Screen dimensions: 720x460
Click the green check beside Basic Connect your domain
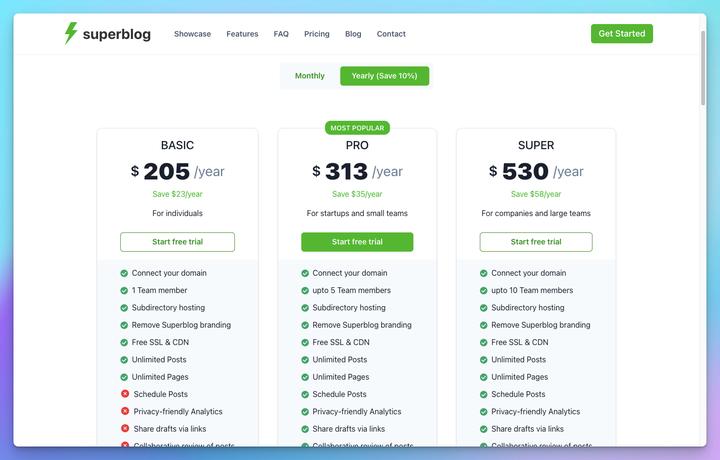coord(124,273)
